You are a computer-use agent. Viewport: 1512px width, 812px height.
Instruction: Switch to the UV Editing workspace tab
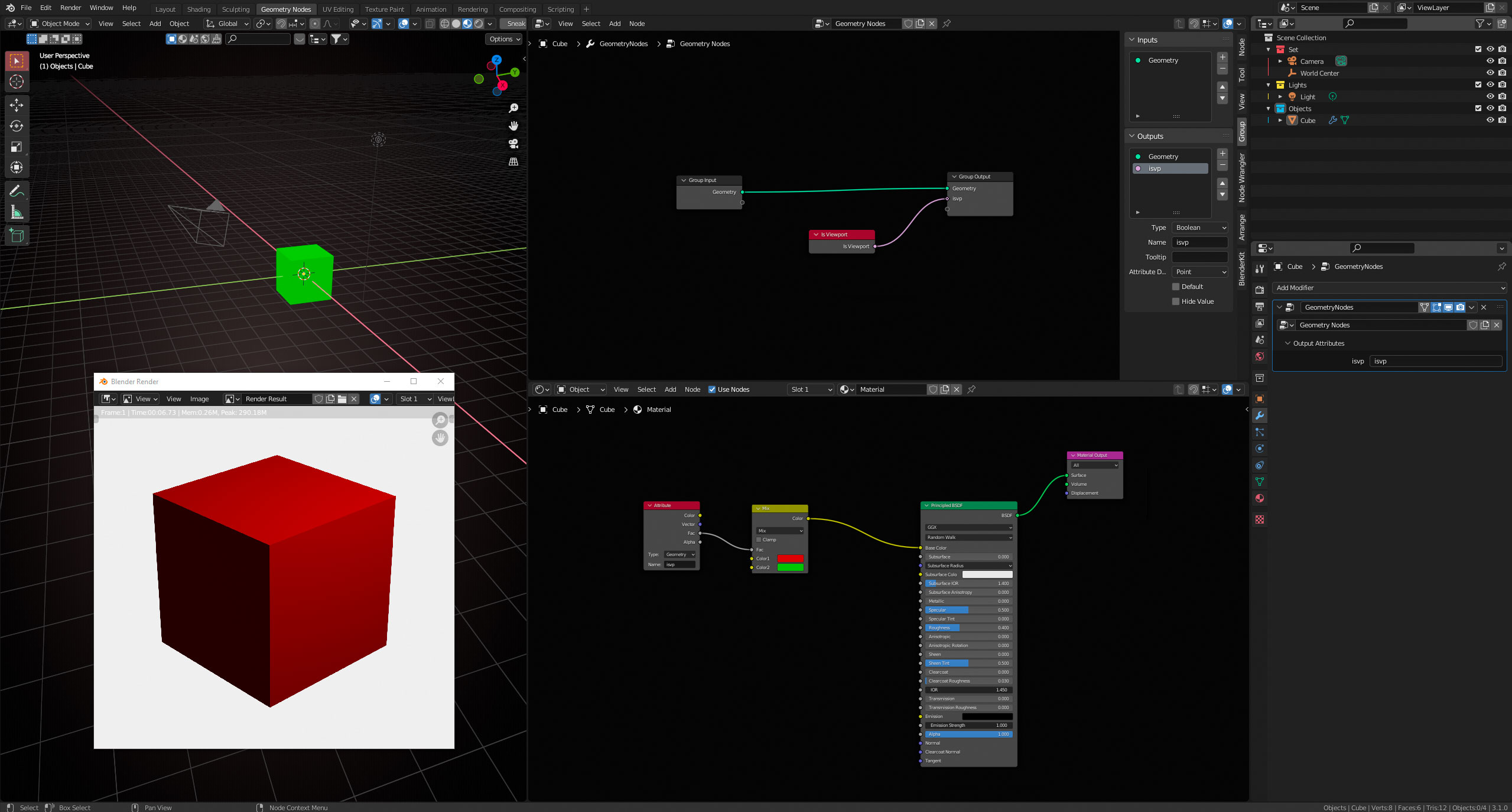tap(338, 9)
